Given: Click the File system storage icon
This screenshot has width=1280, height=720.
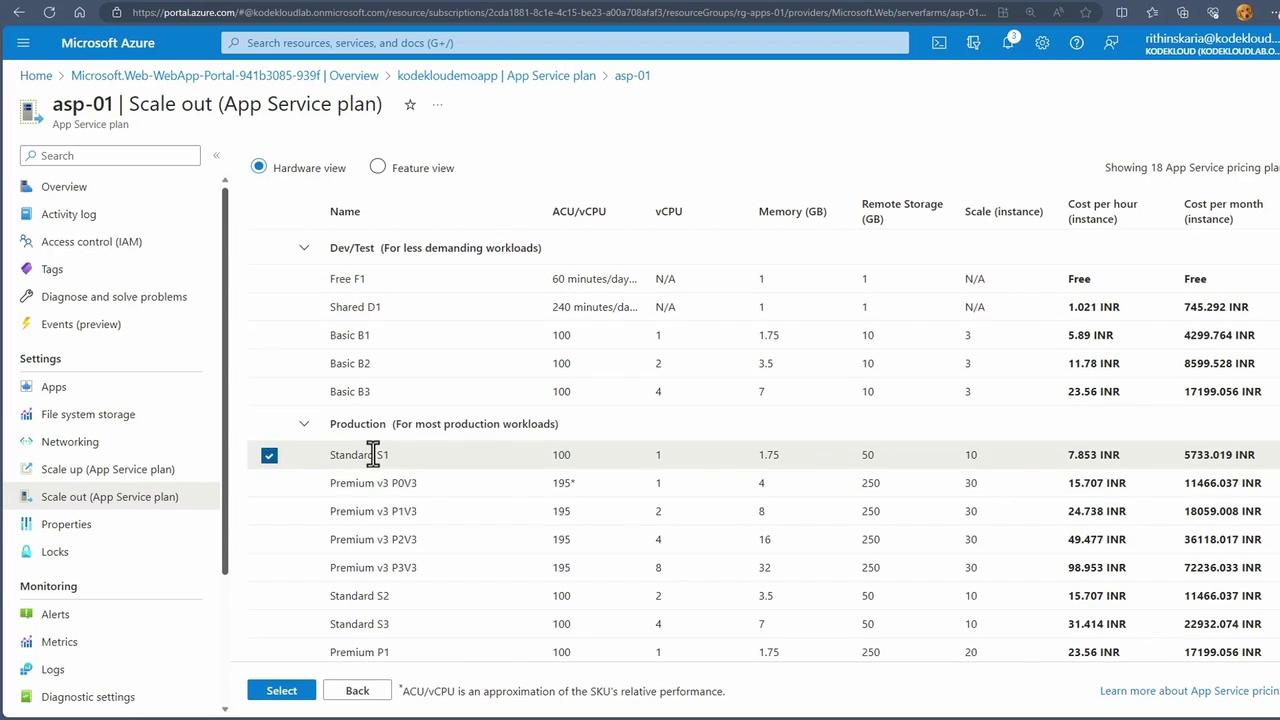Looking at the screenshot, I should pos(27,414).
